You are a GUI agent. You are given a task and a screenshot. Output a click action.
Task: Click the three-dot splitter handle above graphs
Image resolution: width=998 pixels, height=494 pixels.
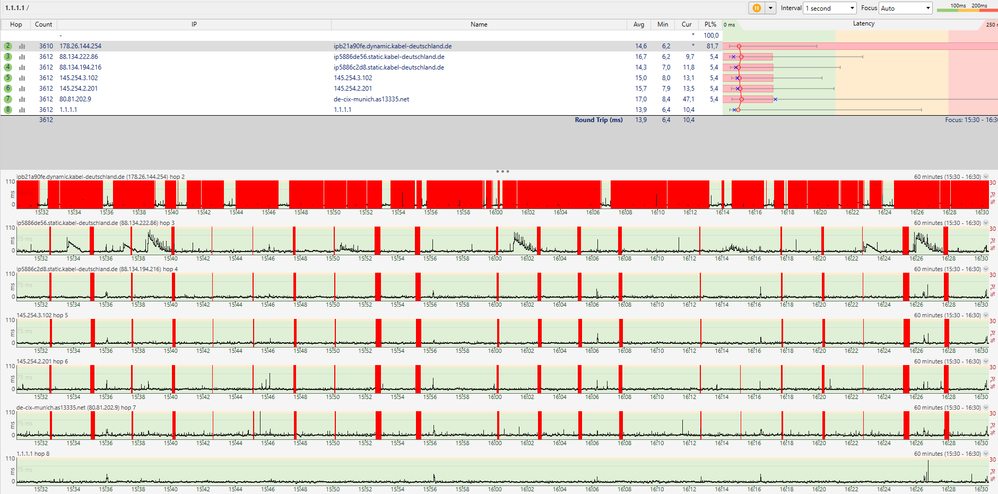pyautogui.click(x=502, y=171)
